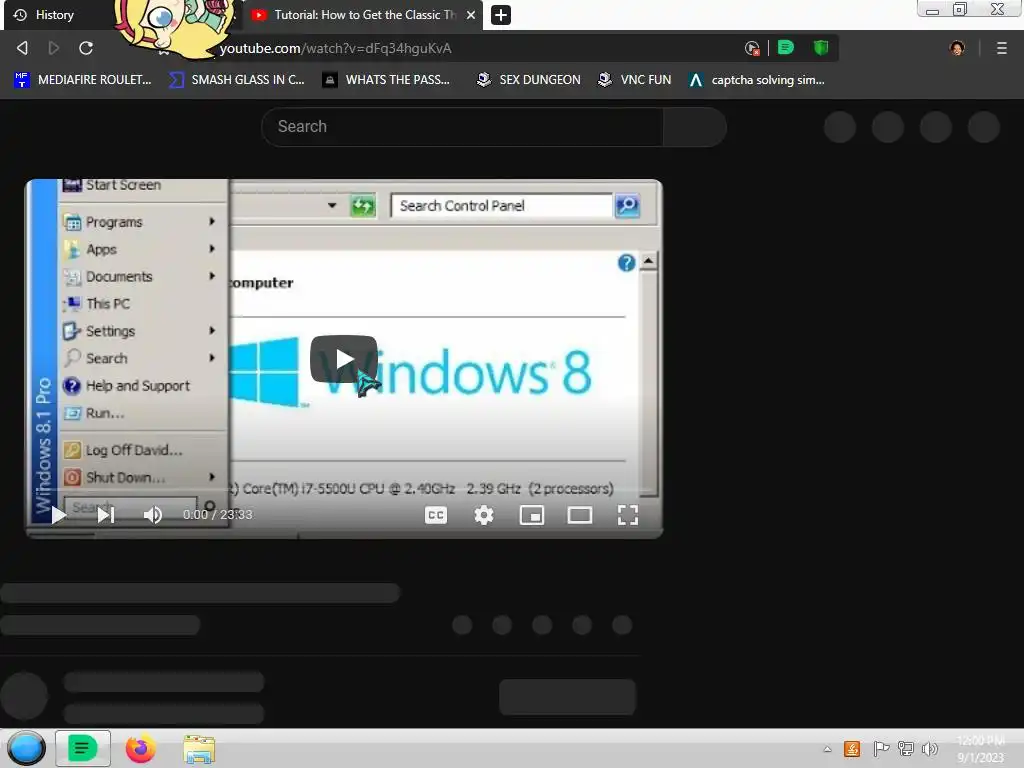
Task: Switch to theater mode
Action: 580,515
